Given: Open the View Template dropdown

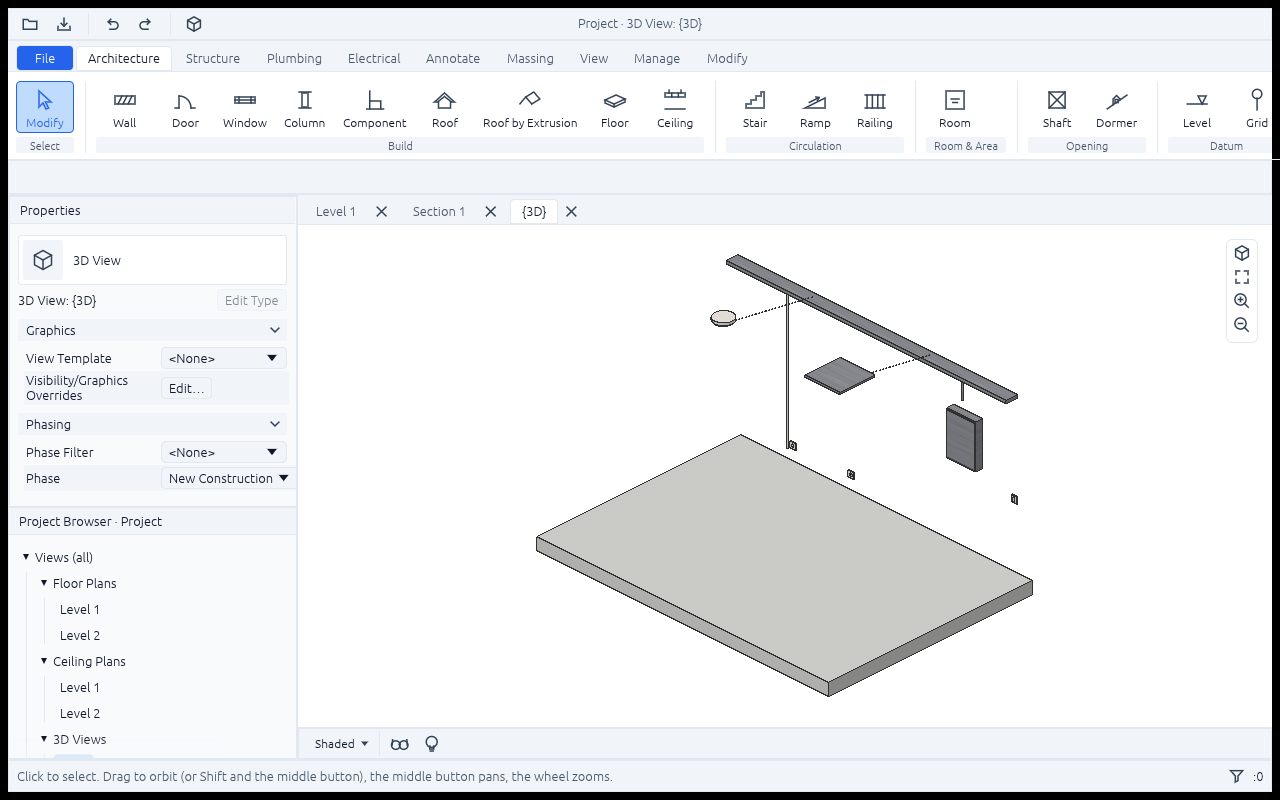Looking at the screenshot, I should (224, 358).
